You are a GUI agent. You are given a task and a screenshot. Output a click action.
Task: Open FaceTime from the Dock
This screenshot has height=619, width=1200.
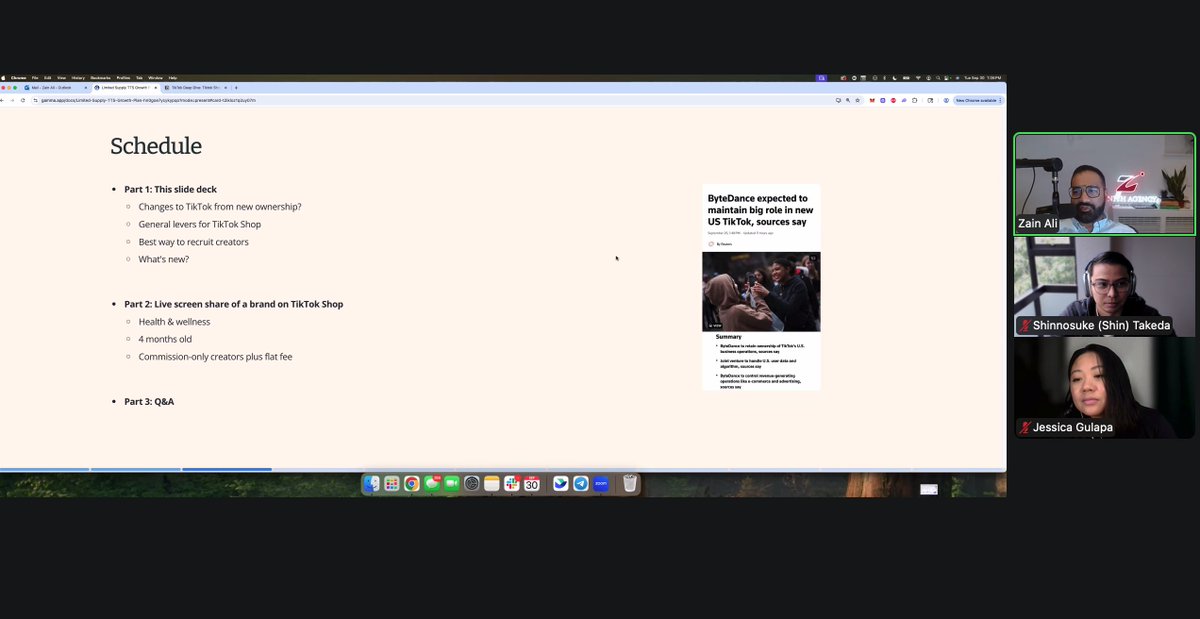452,484
